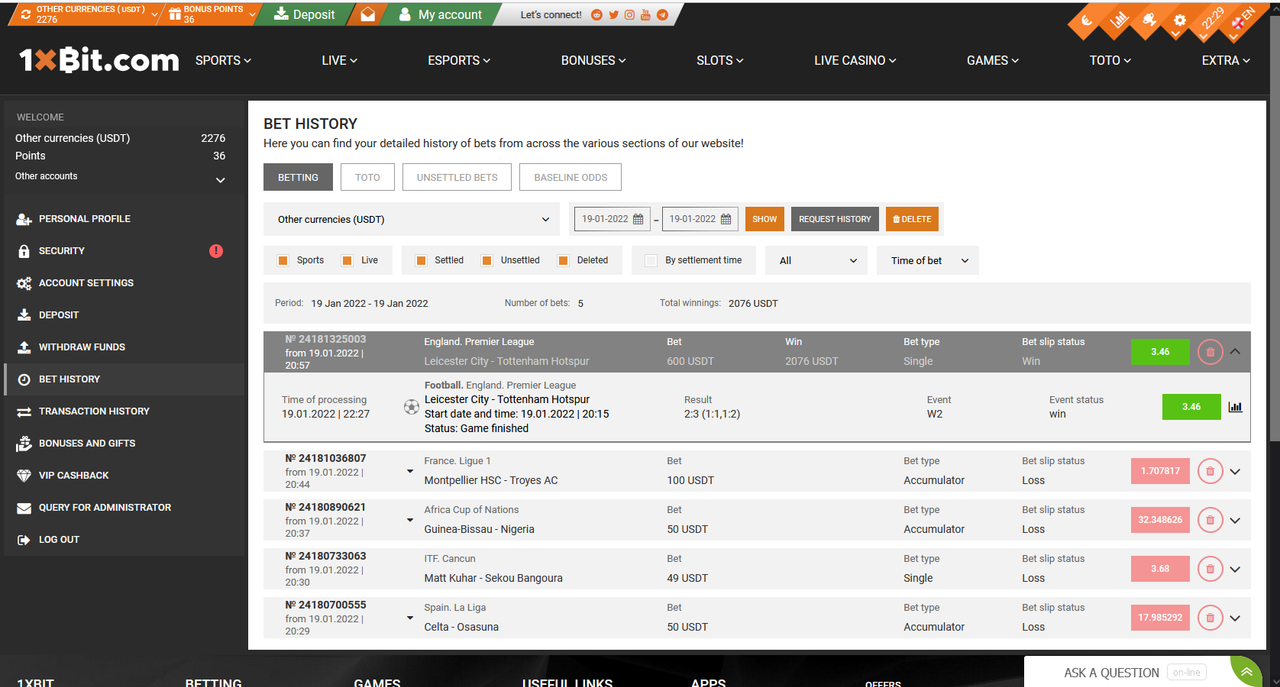Click the football icon next to Leicester City
1280x687 pixels.
(411, 407)
